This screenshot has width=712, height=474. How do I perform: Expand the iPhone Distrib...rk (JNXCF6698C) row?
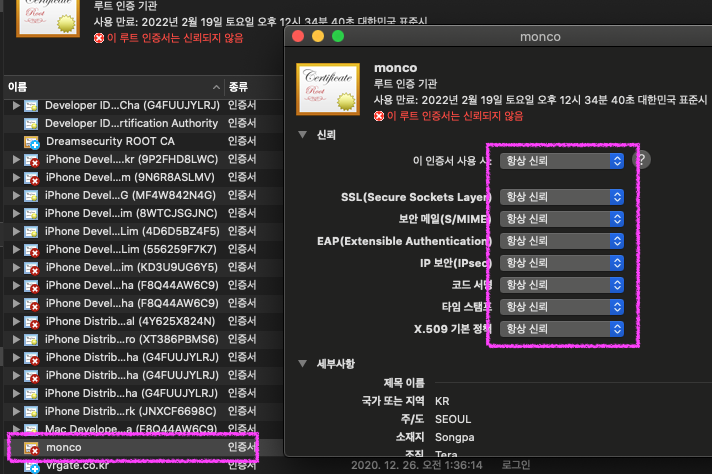pyautogui.click(x=16, y=411)
